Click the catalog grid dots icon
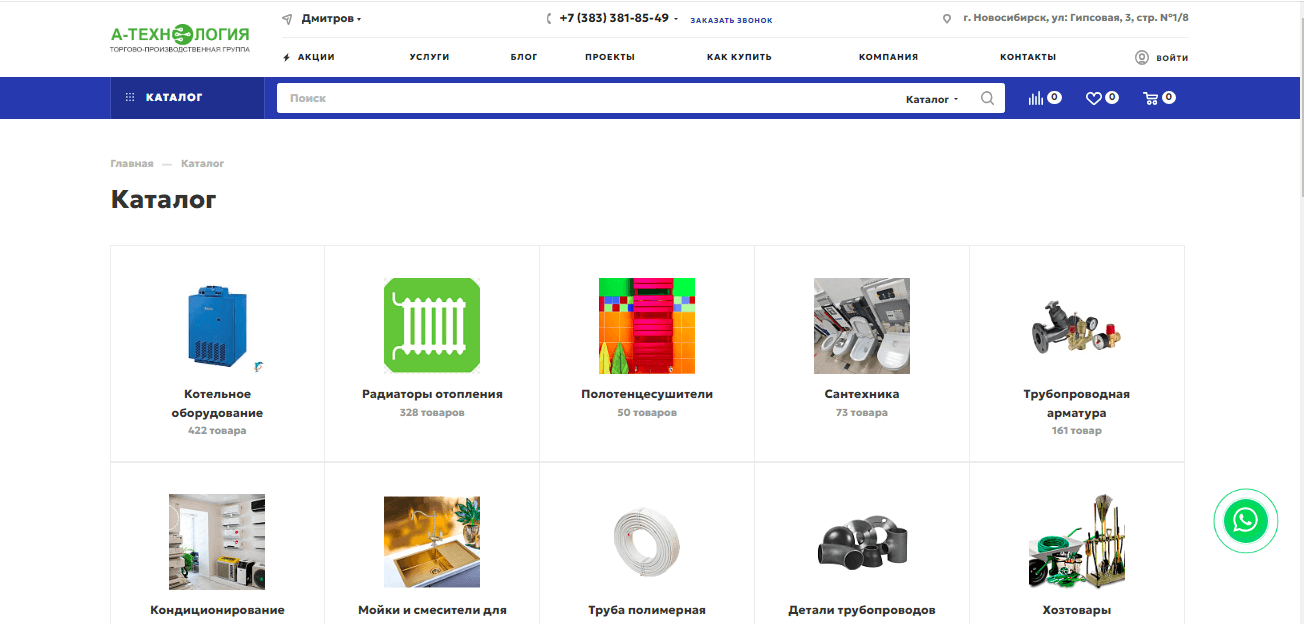The width and height of the screenshot is (1304, 624). pyautogui.click(x=130, y=98)
